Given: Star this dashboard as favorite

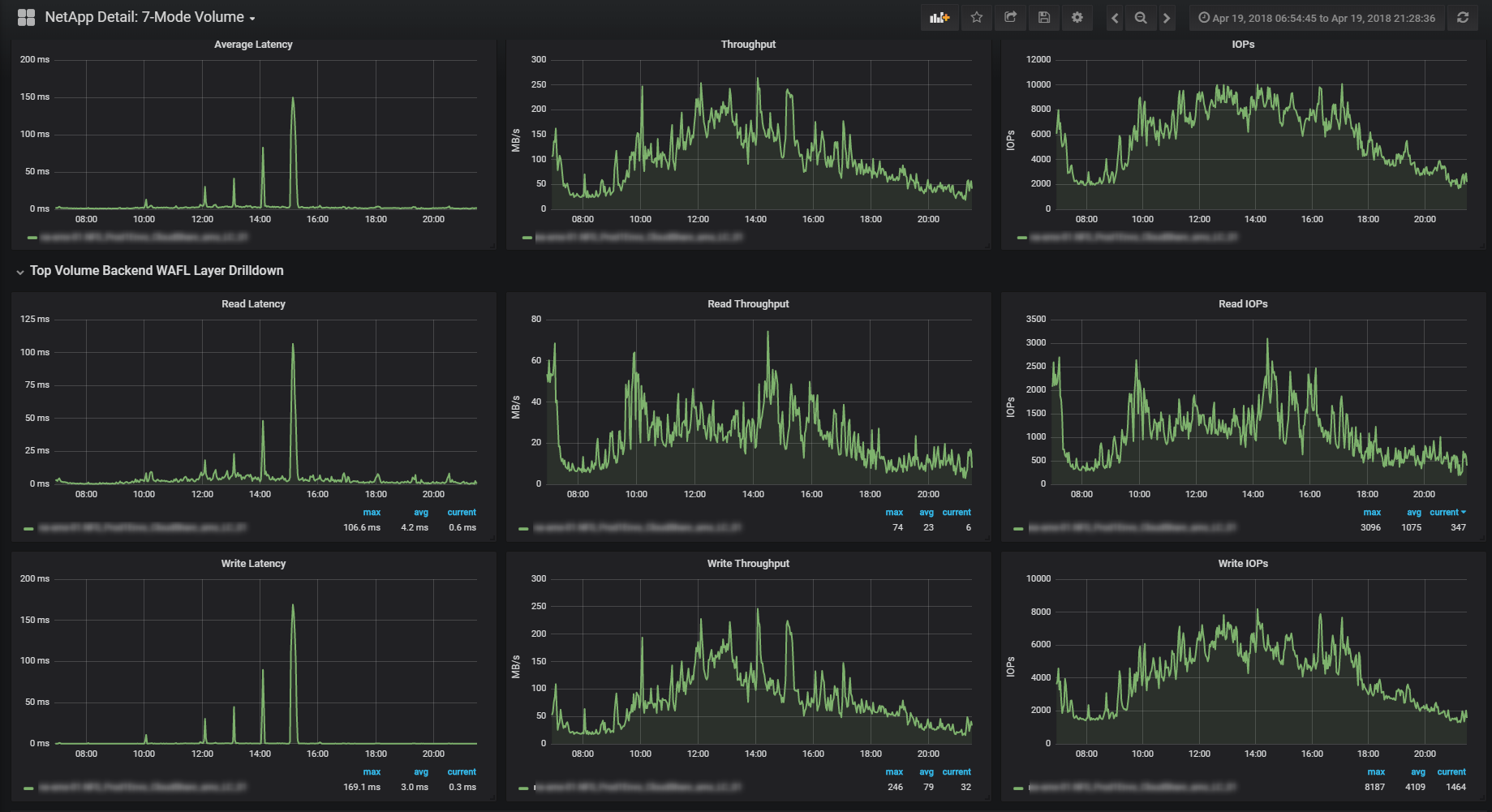Looking at the screenshot, I should 977,17.
